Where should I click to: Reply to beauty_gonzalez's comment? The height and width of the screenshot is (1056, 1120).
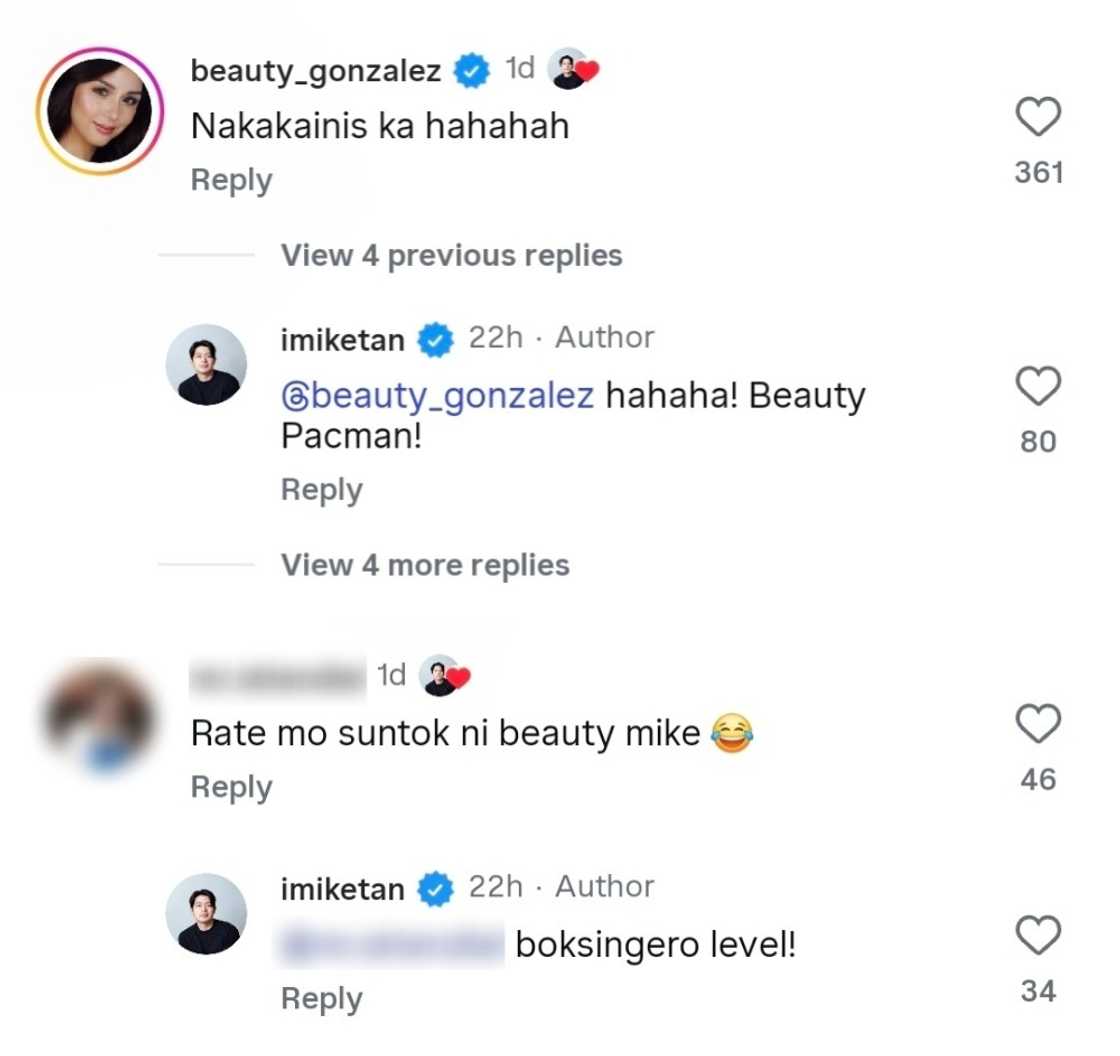[230, 179]
